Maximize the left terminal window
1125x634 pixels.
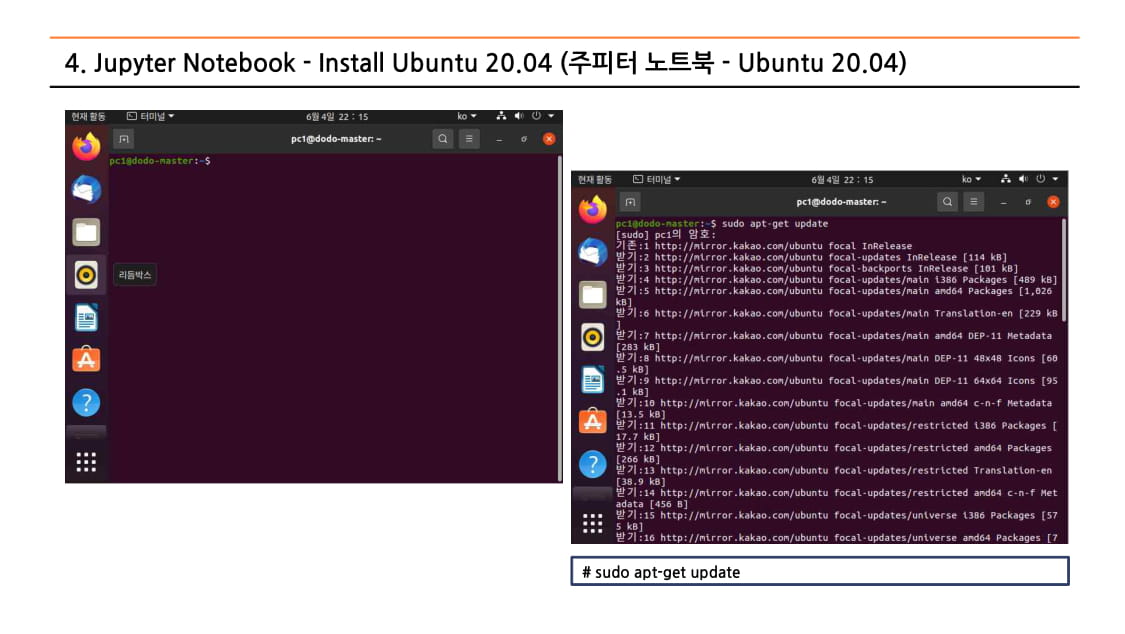coord(524,139)
